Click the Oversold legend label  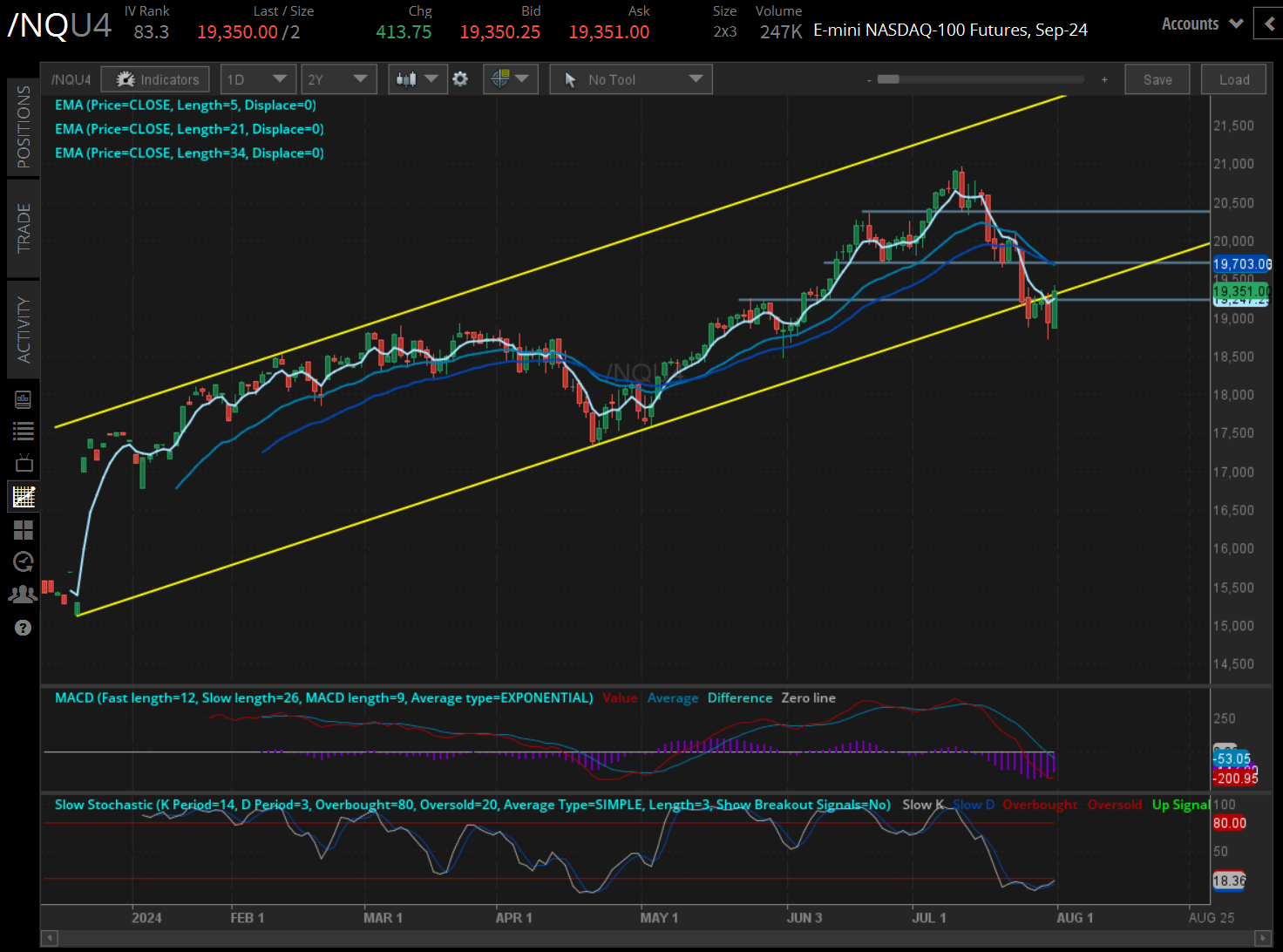tap(1115, 805)
